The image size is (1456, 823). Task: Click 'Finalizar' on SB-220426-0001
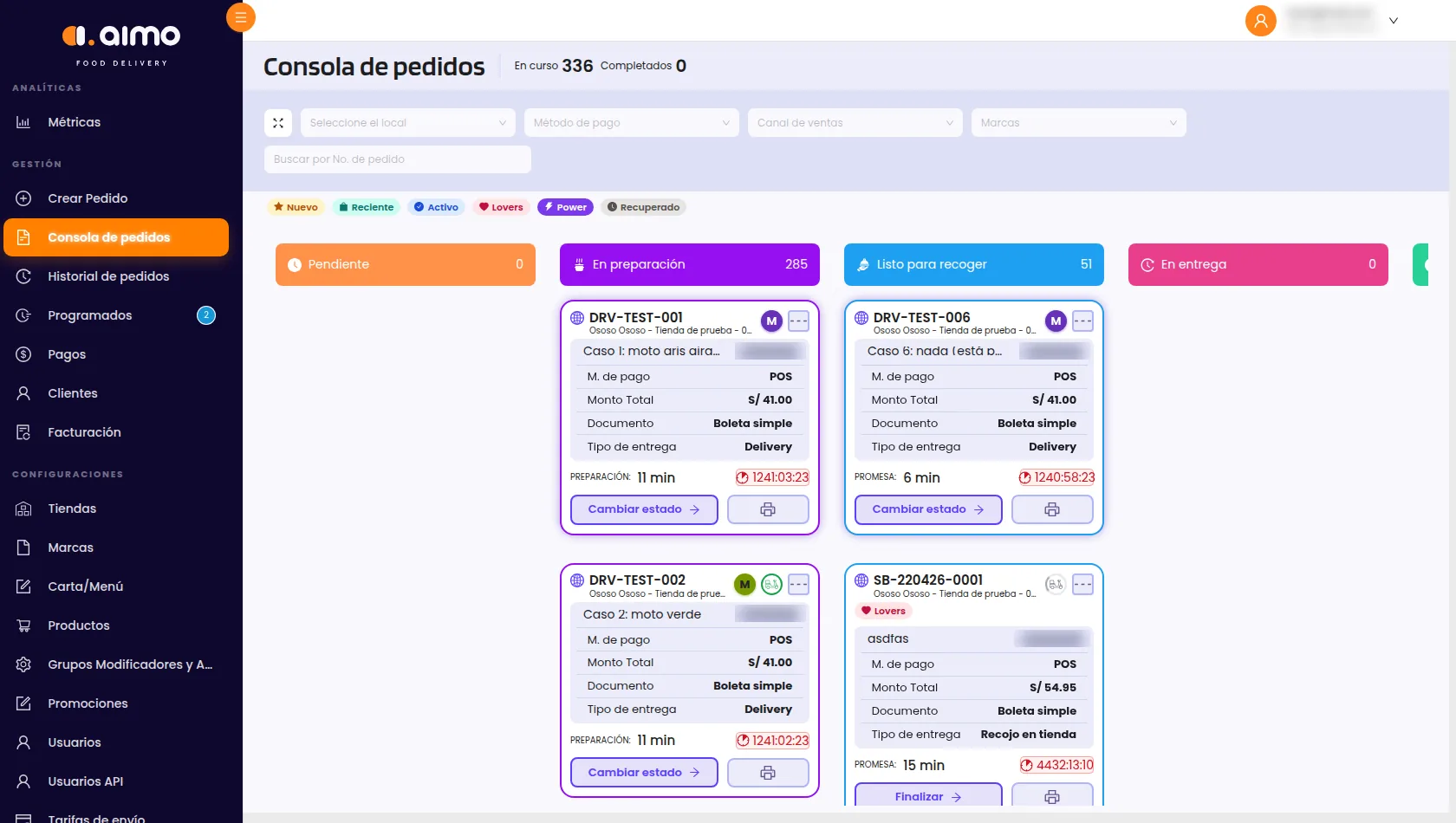click(928, 796)
